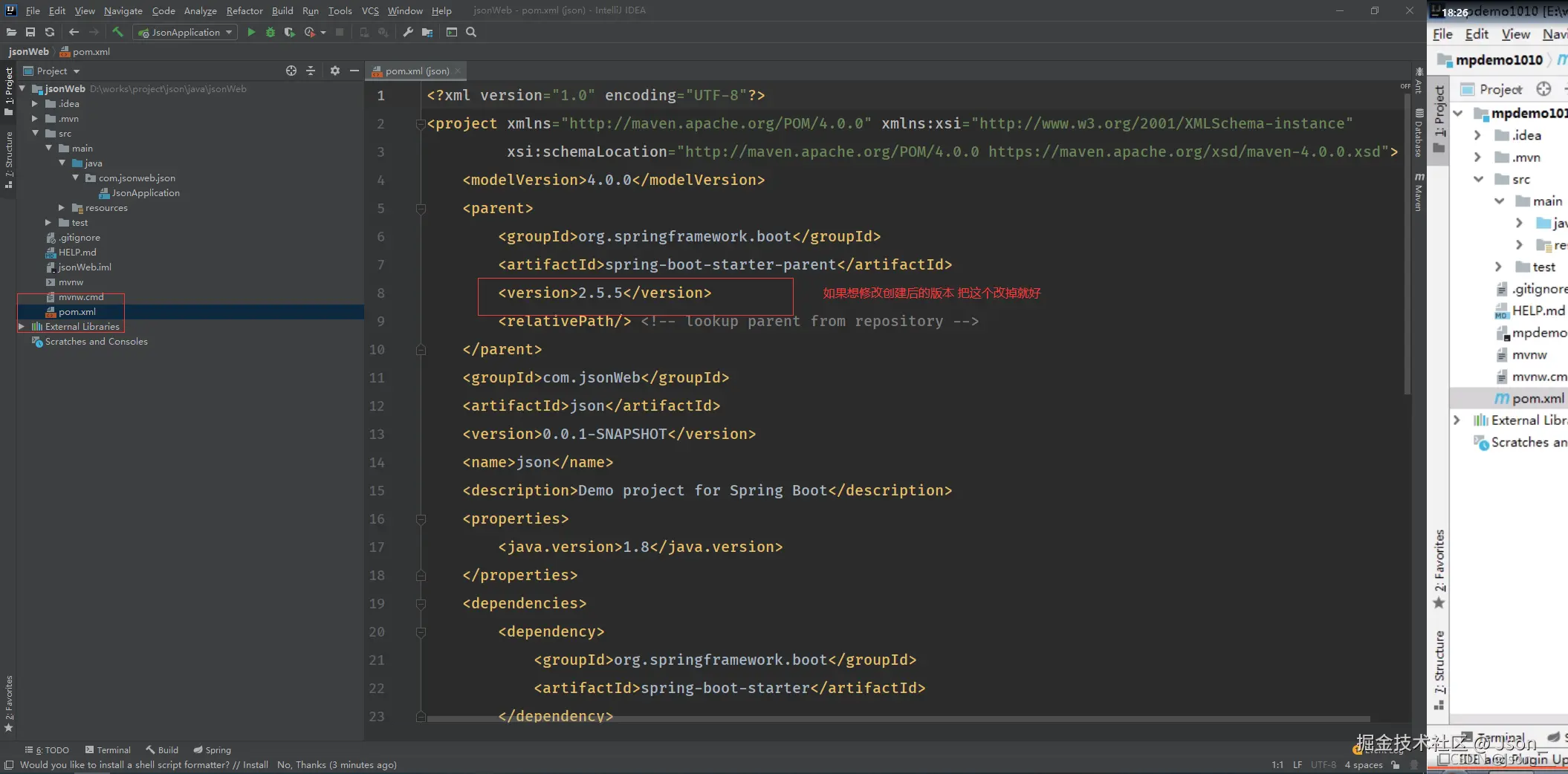Click the Stop square icon
The height and width of the screenshot is (774, 1568).
[x=340, y=32]
